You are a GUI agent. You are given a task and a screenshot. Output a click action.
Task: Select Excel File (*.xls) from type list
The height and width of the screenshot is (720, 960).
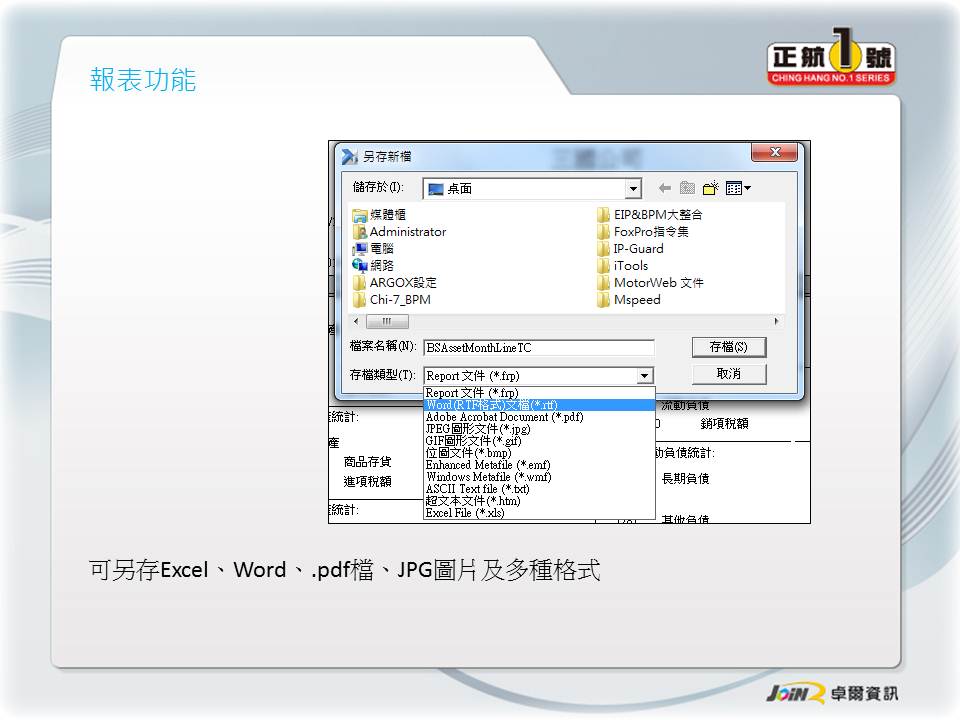465,513
